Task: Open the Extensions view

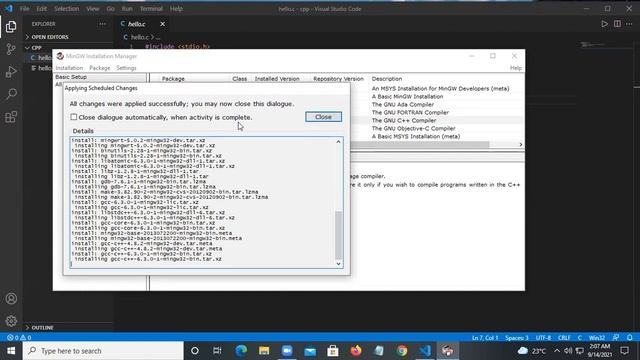Action: pos(11,117)
